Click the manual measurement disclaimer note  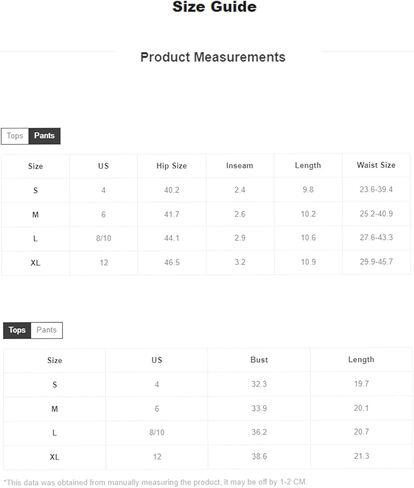click(155, 482)
